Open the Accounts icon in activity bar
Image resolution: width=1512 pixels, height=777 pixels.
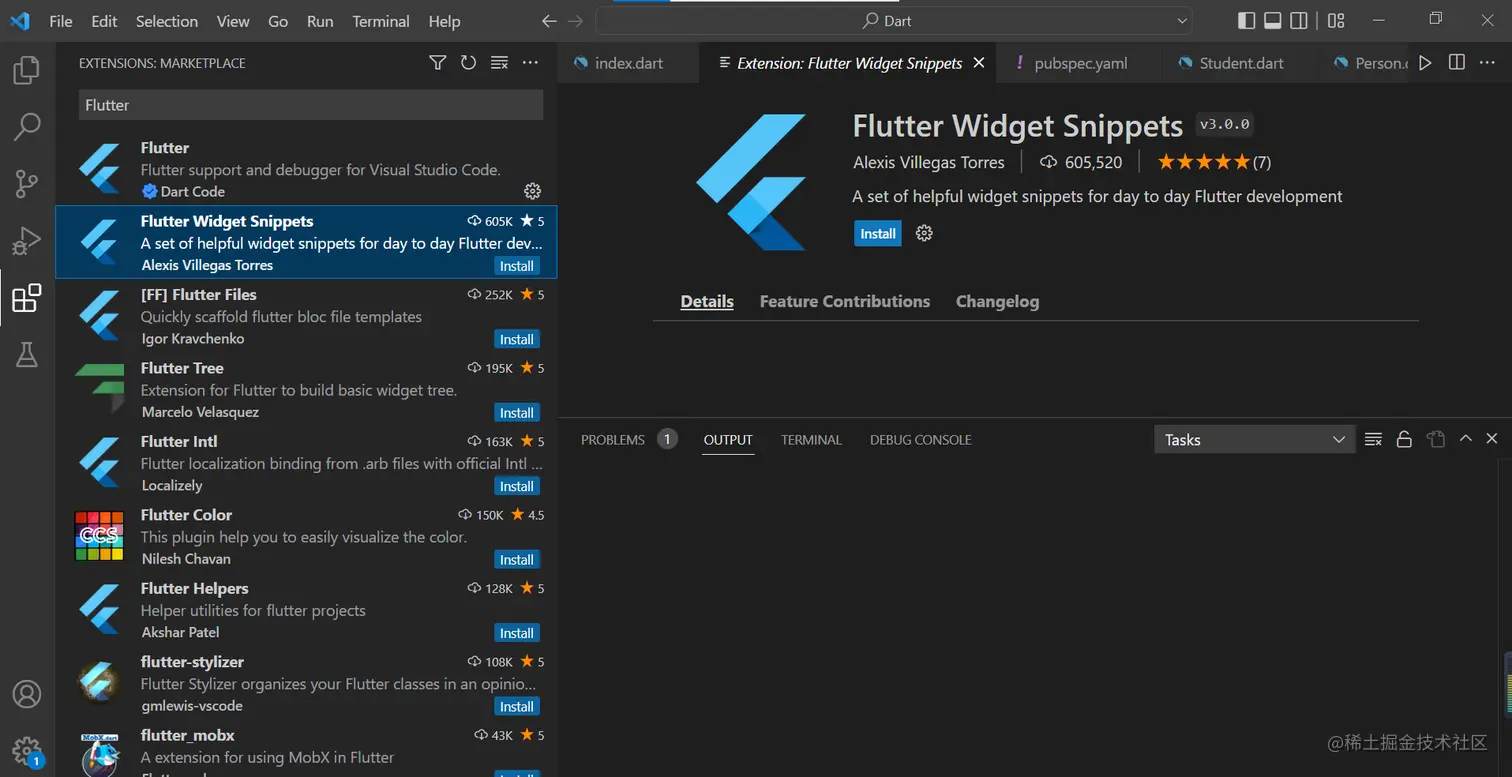tap(27, 694)
